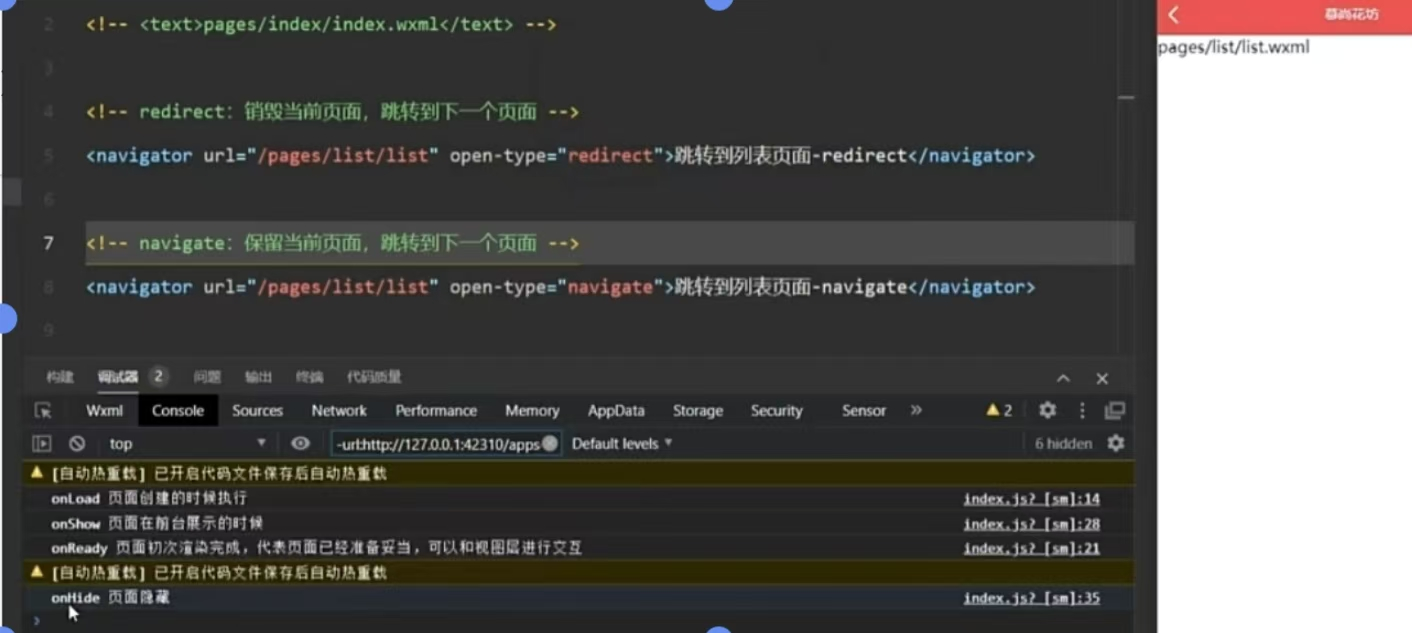Click the console filter input field

[x=437, y=444]
